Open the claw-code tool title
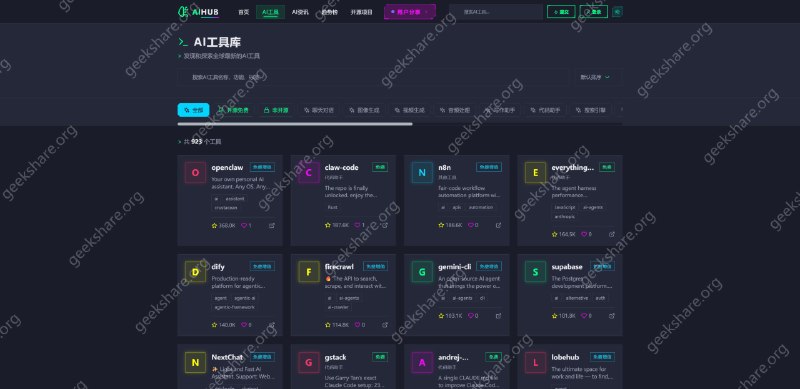Image resolution: width=800 pixels, height=389 pixels. [341, 167]
